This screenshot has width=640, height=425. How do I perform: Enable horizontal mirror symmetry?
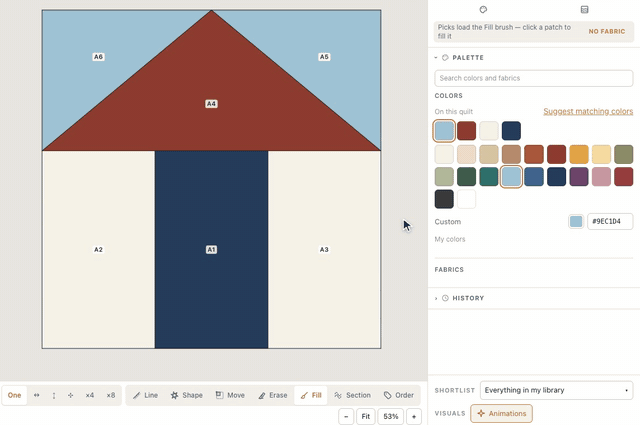[x=37, y=395]
